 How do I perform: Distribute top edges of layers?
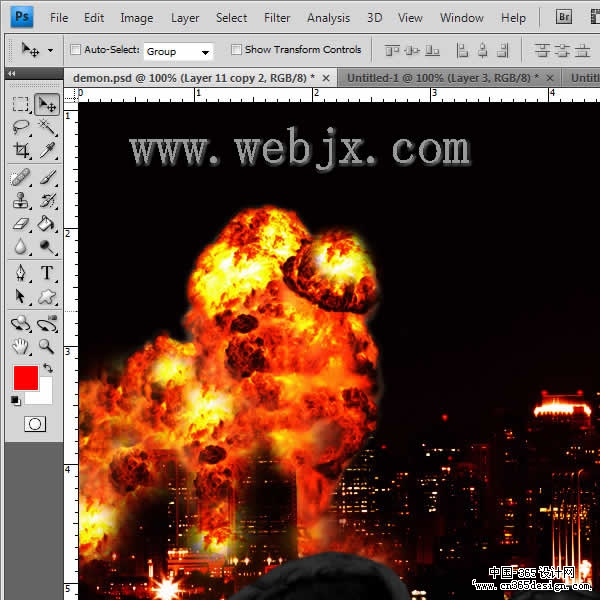[542, 50]
